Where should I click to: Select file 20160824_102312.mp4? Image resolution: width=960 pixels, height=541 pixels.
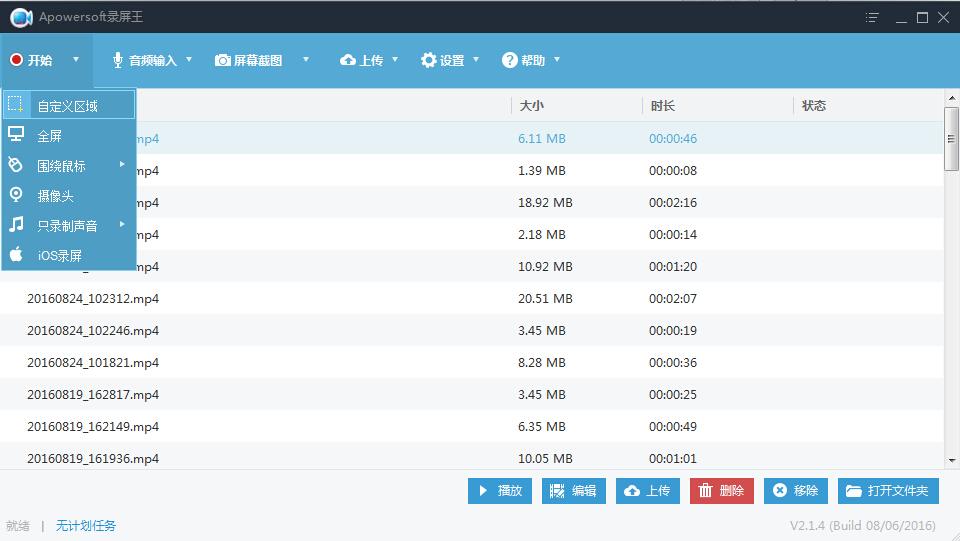(x=93, y=299)
